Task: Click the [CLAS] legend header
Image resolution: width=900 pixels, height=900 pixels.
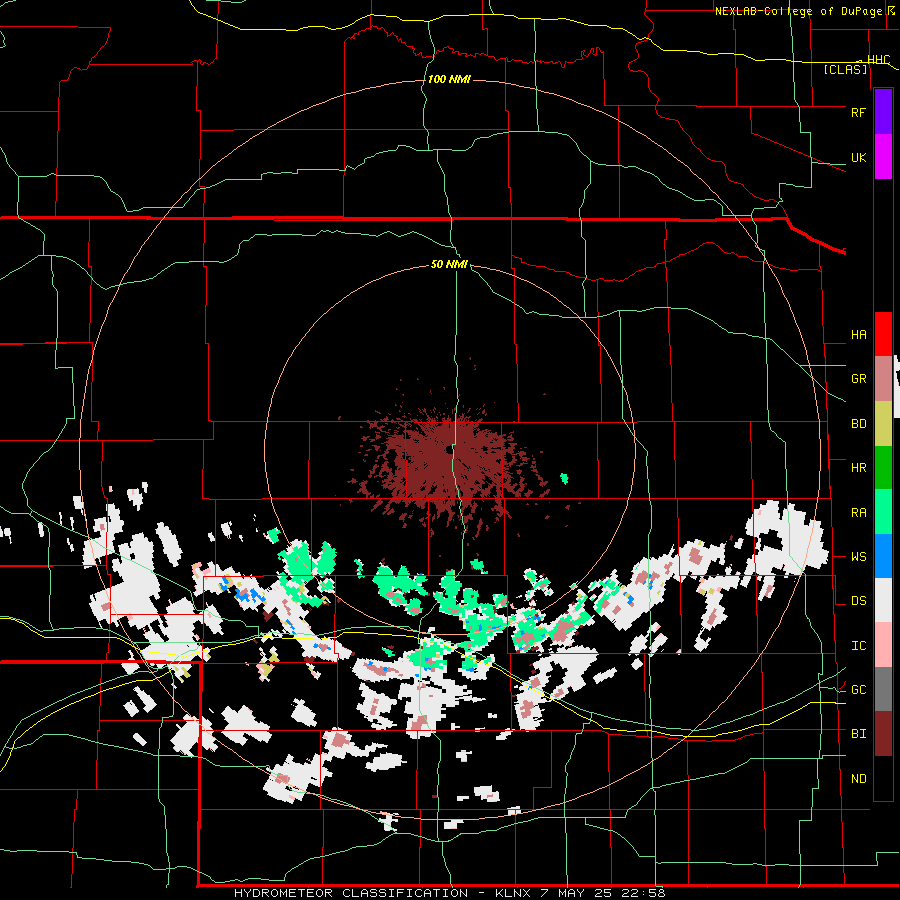Action: [845, 69]
